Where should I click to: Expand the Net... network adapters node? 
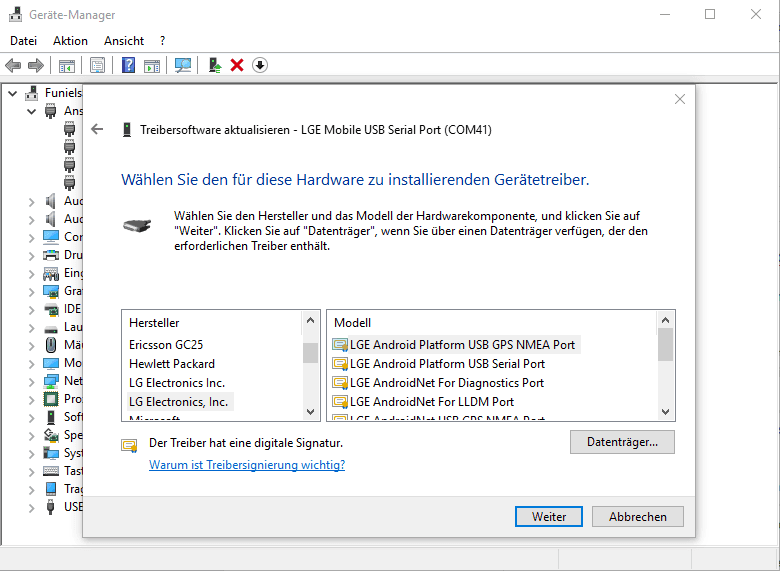click(31, 381)
